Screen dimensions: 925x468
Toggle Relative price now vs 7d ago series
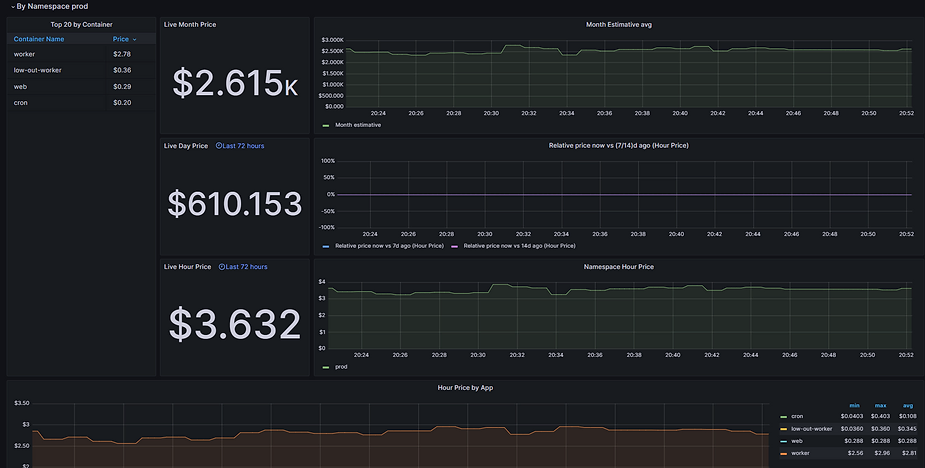coord(389,246)
